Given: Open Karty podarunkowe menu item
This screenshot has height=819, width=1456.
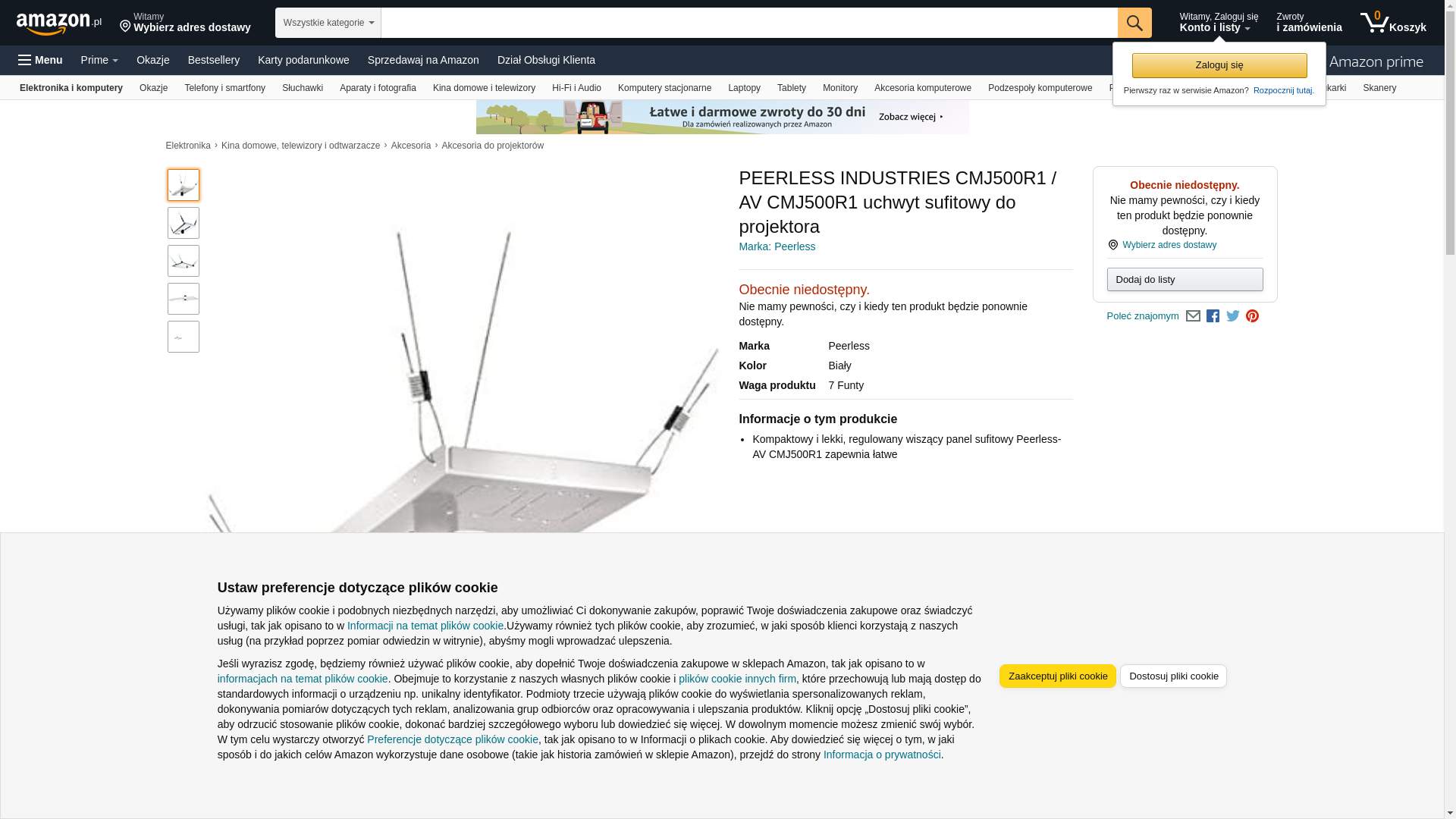Looking at the screenshot, I should click(x=303, y=60).
